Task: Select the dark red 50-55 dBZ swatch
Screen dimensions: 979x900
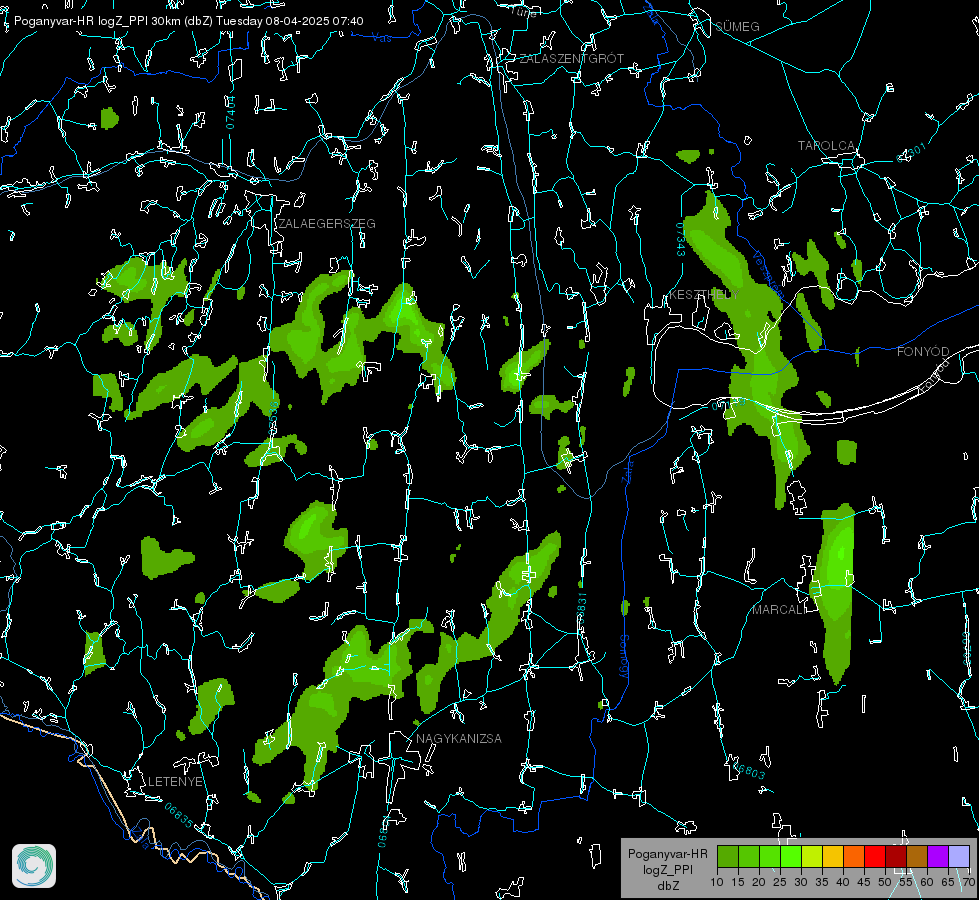Action: pos(896,856)
